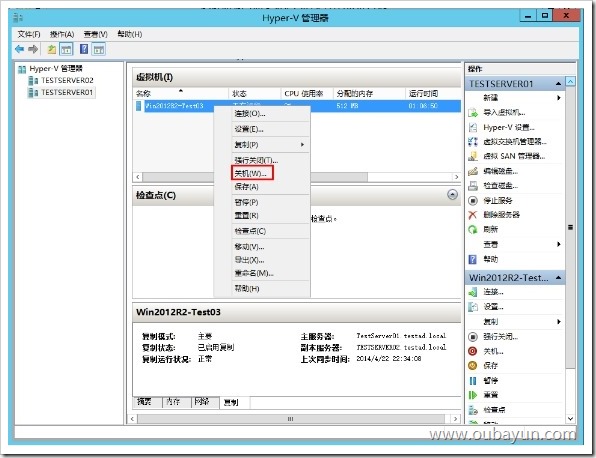The image size is (596, 458).
Task: Sort by CPU 使用率 column header
Action: click(x=308, y=94)
